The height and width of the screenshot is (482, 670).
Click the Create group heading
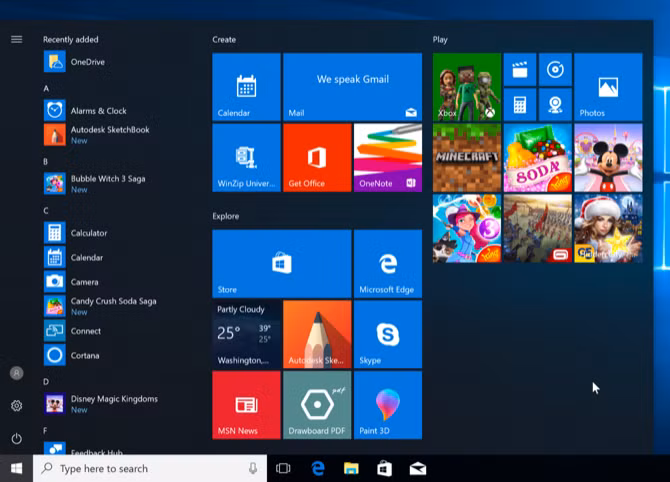tap(224, 39)
